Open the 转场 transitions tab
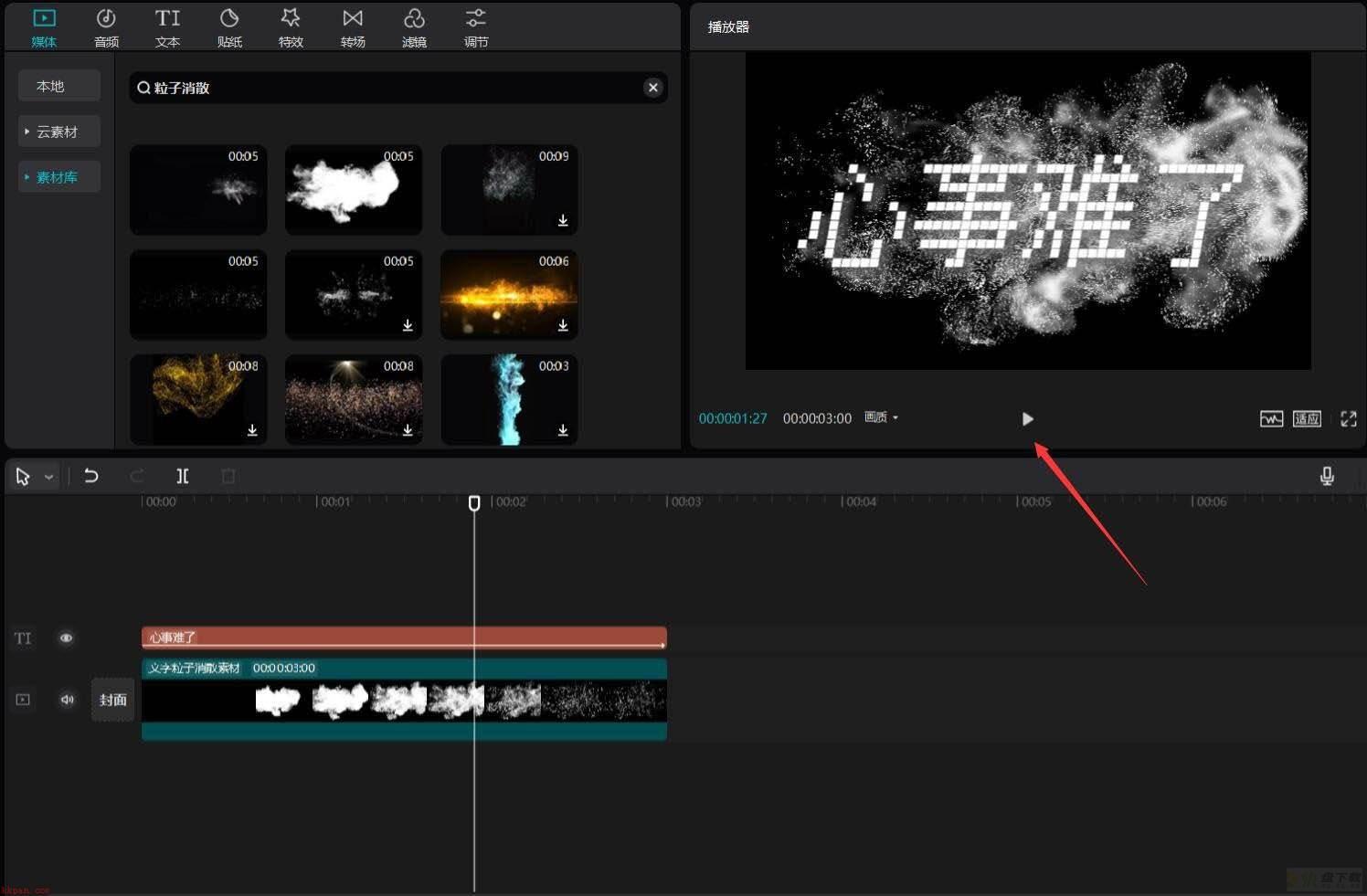The width and height of the screenshot is (1367, 896). pos(353,27)
